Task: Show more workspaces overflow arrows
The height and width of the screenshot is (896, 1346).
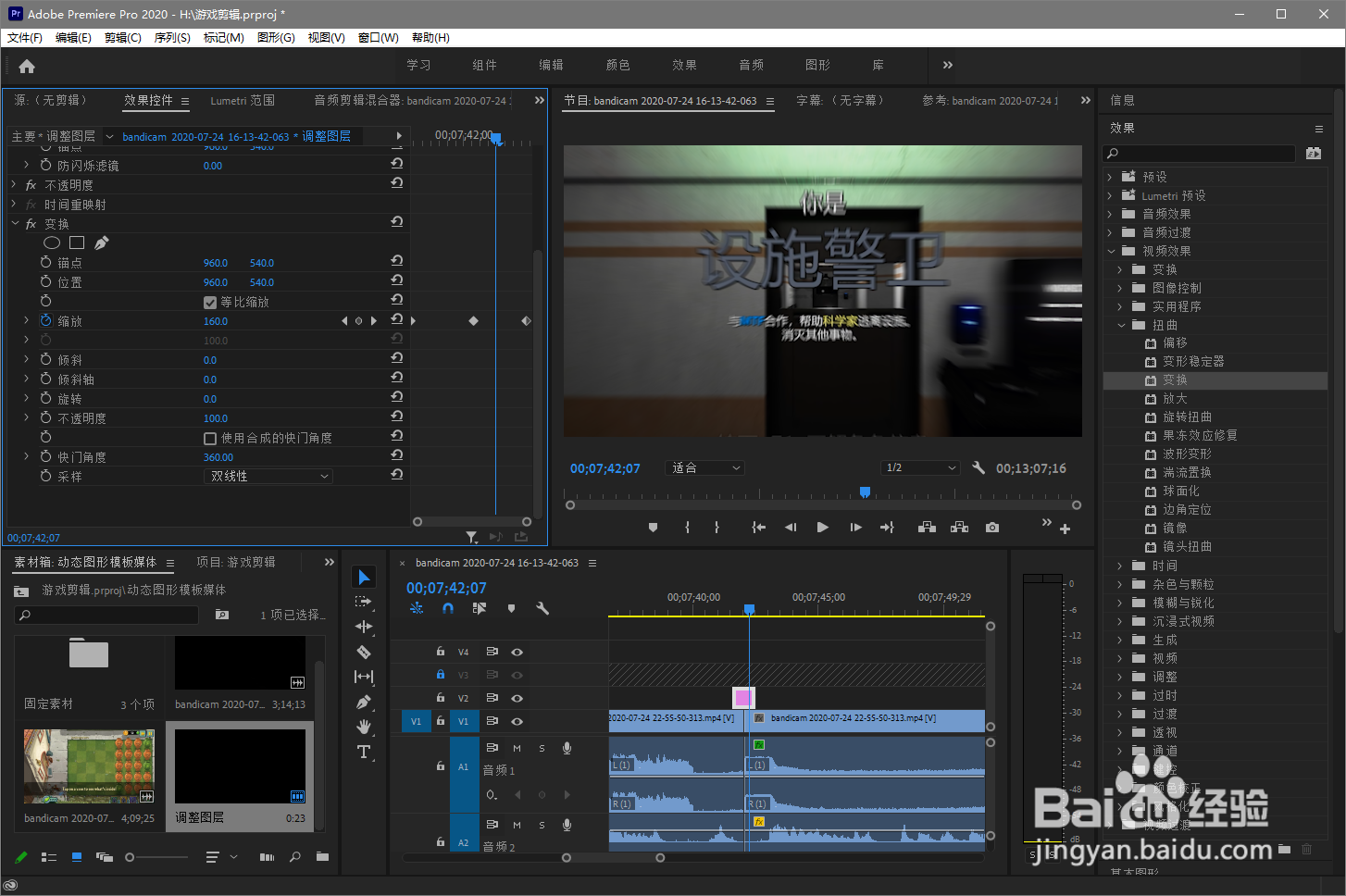Action: tap(947, 65)
